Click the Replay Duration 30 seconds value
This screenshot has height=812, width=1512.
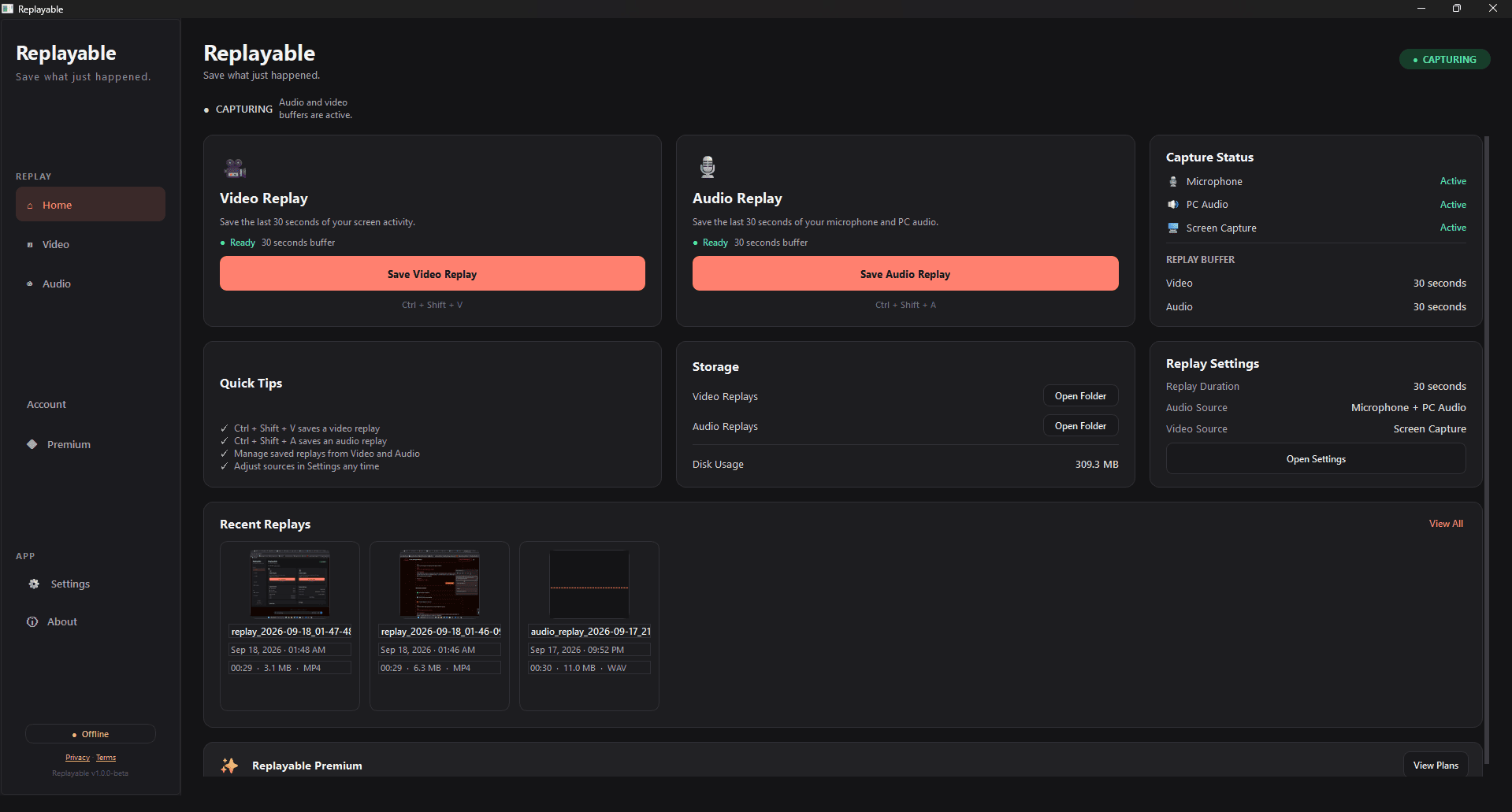pos(1439,387)
